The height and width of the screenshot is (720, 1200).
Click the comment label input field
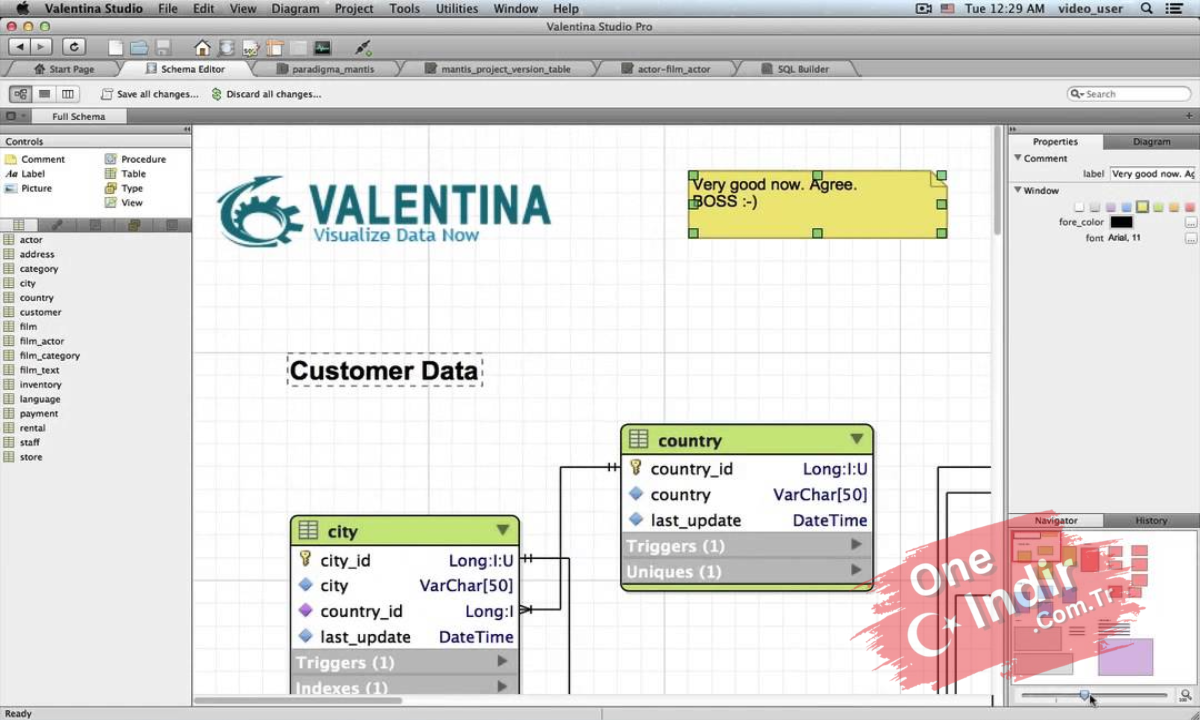point(1152,174)
